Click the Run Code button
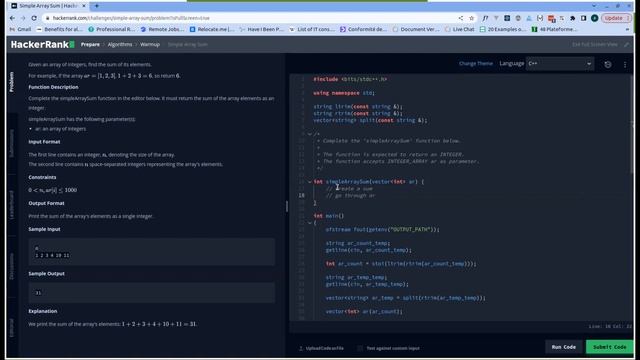Image resolution: width=640 pixels, height=360 pixels. pyautogui.click(x=564, y=347)
